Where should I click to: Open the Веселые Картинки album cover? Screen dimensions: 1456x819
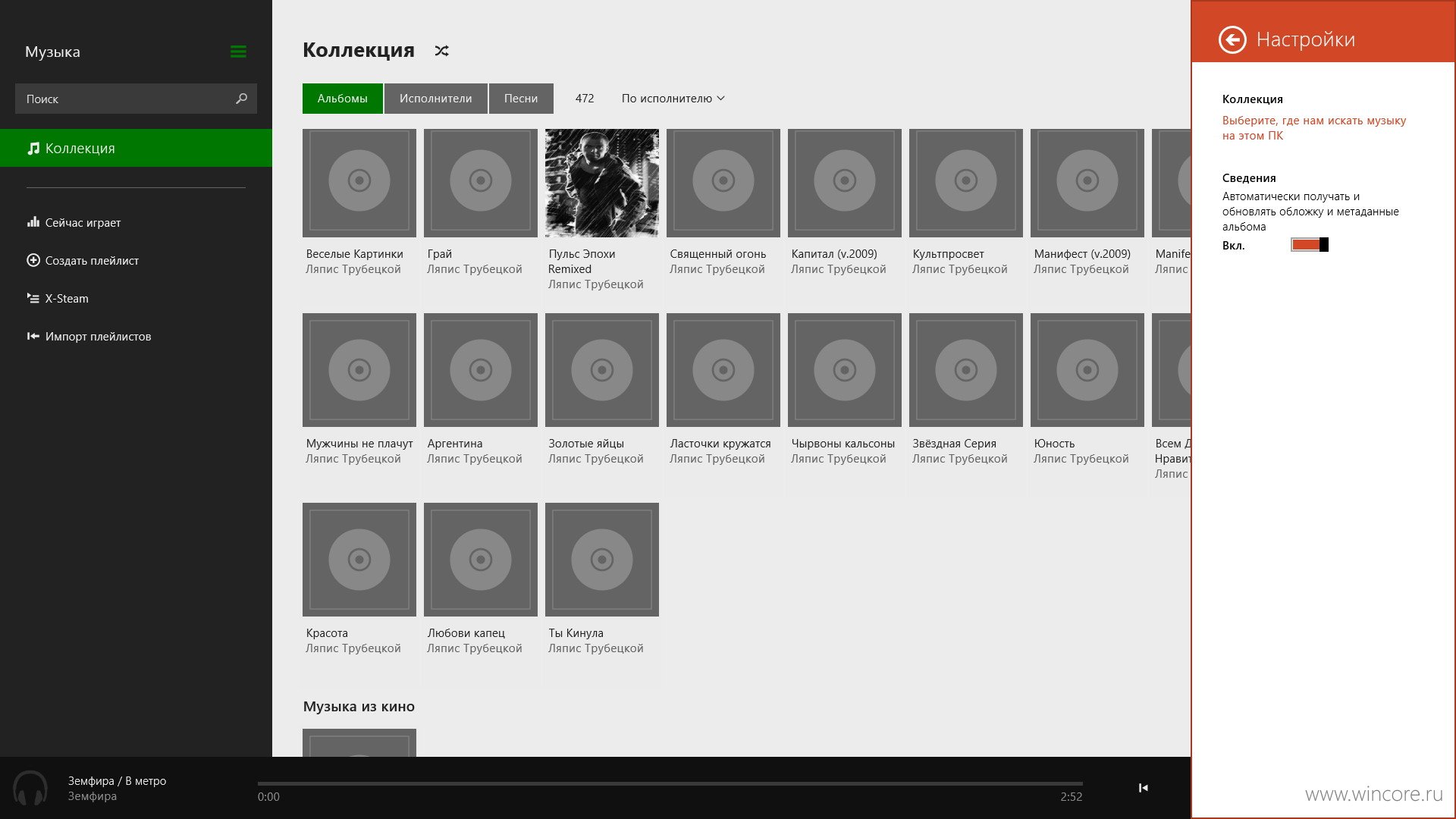(x=359, y=183)
